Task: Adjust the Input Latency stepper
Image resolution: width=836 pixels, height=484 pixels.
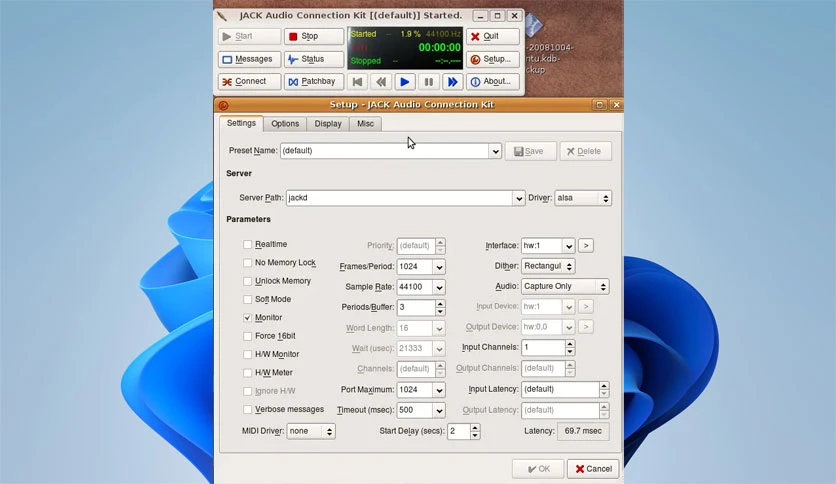Action: pyautogui.click(x=604, y=390)
